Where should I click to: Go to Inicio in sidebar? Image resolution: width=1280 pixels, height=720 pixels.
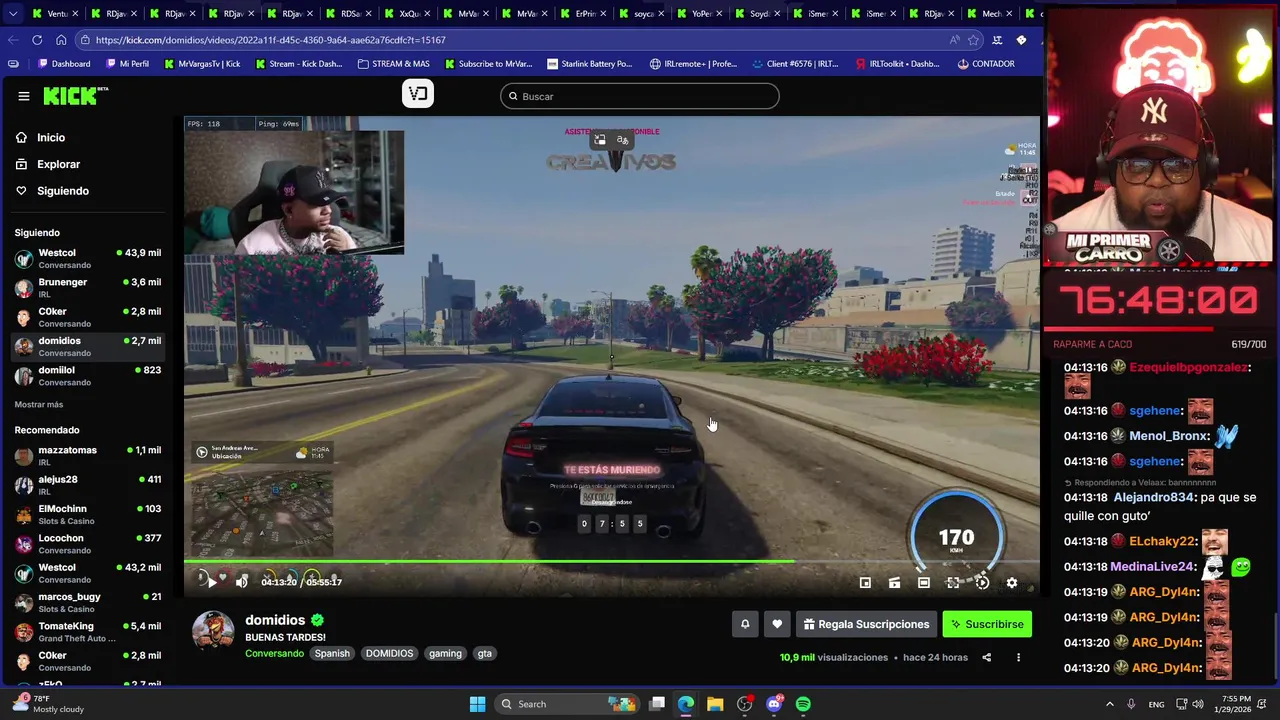click(51, 138)
